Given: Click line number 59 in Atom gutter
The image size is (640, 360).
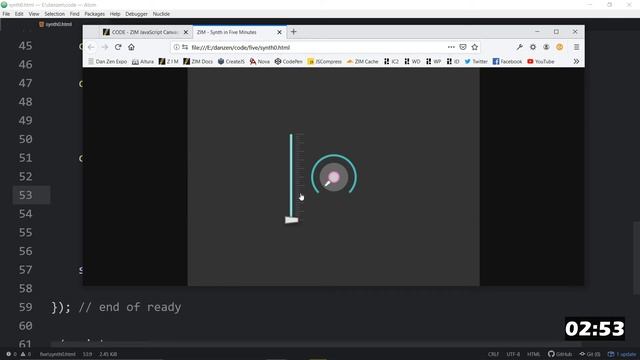Looking at the screenshot, I should (x=25, y=307).
